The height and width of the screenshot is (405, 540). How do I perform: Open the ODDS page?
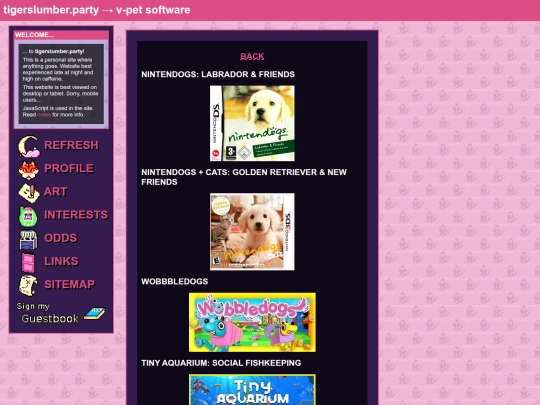coord(61,238)
